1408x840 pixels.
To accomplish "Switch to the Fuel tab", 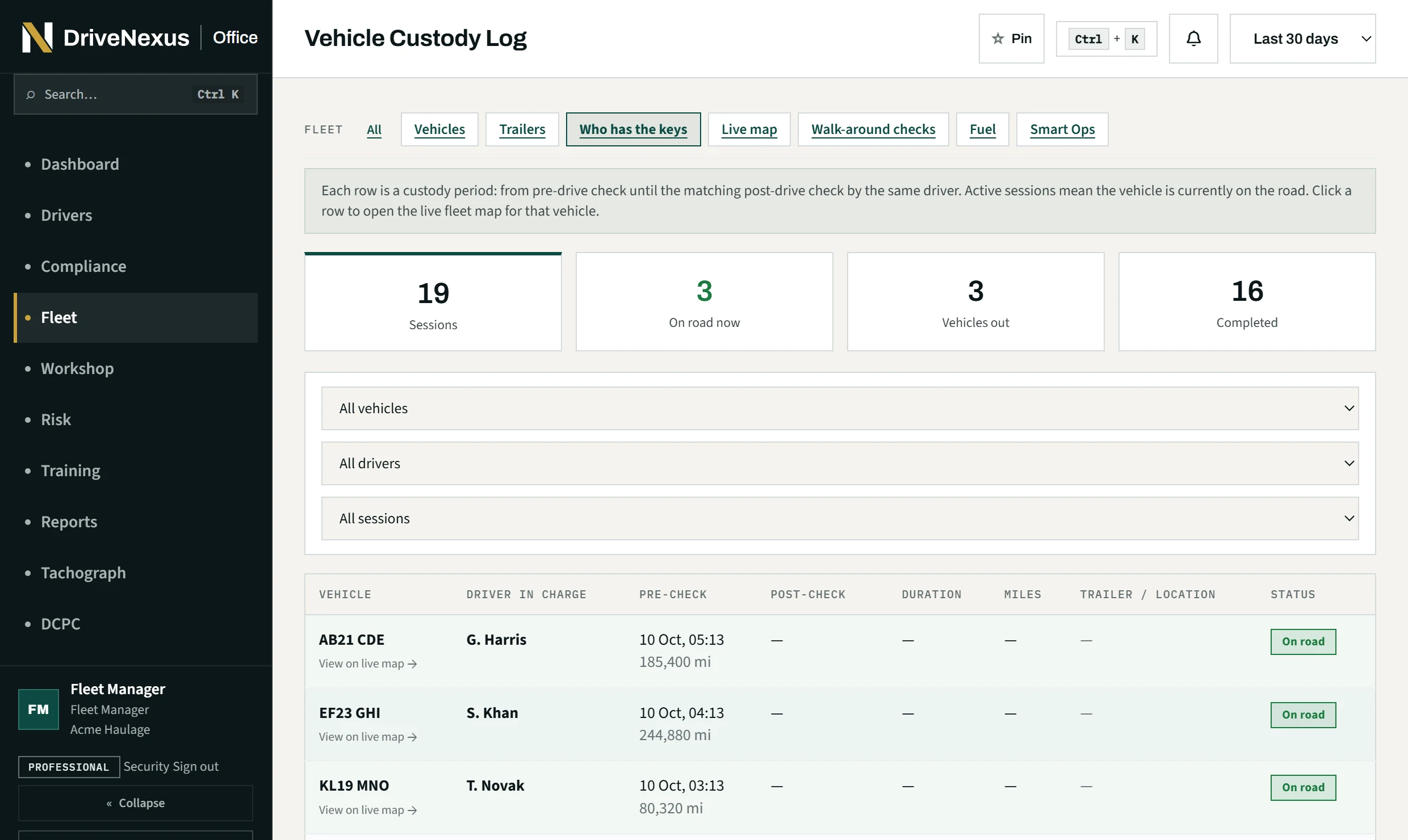I will point(982,129).
